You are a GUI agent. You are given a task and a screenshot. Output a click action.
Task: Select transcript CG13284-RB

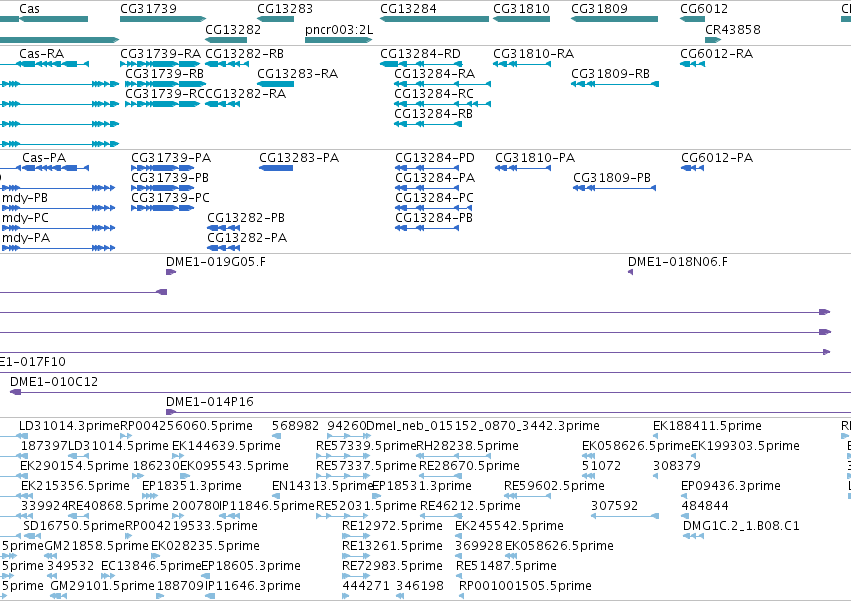[433, 114]
